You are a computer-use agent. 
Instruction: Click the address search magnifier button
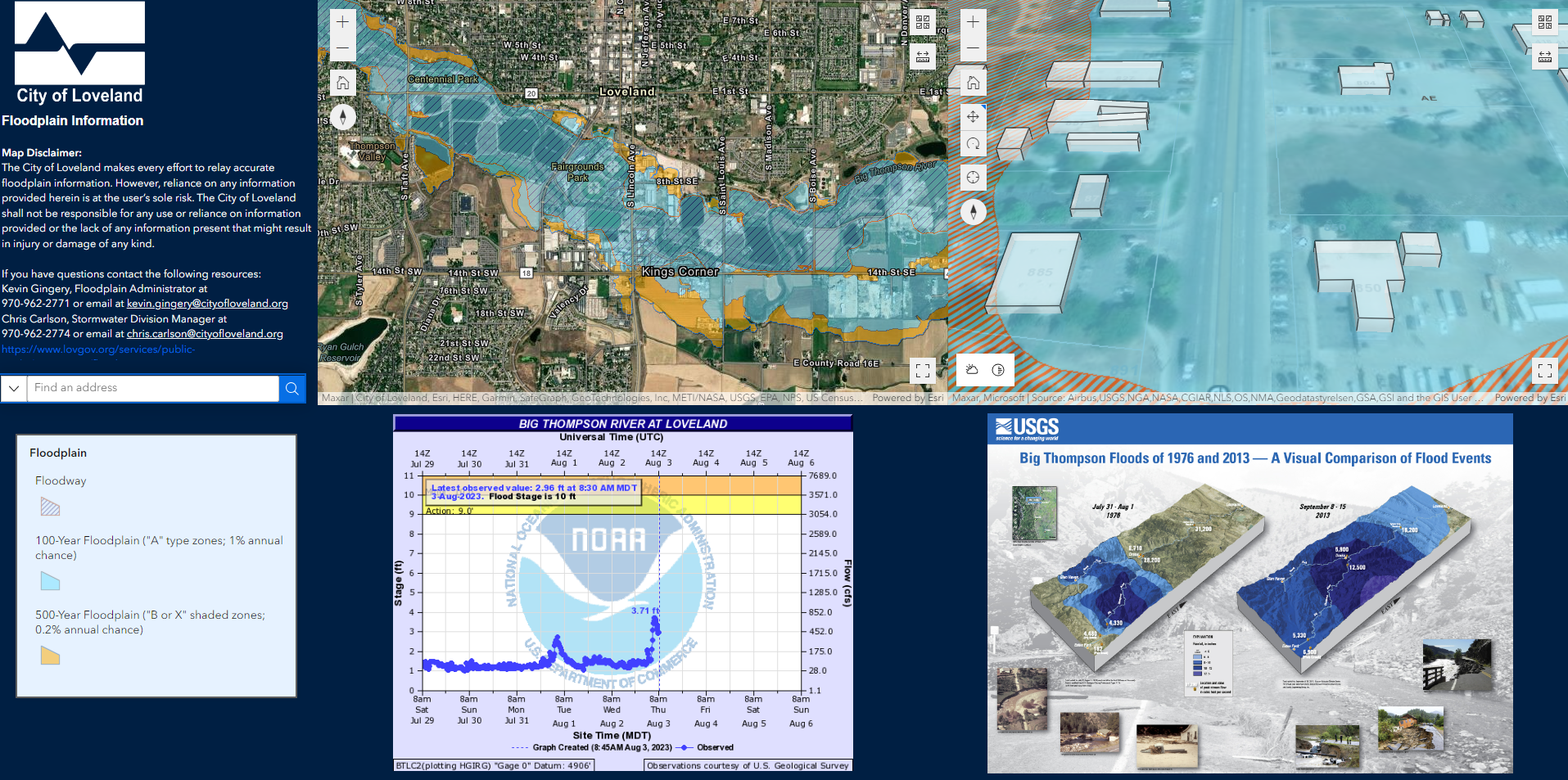pyautogui.click(x=292, y=389)
